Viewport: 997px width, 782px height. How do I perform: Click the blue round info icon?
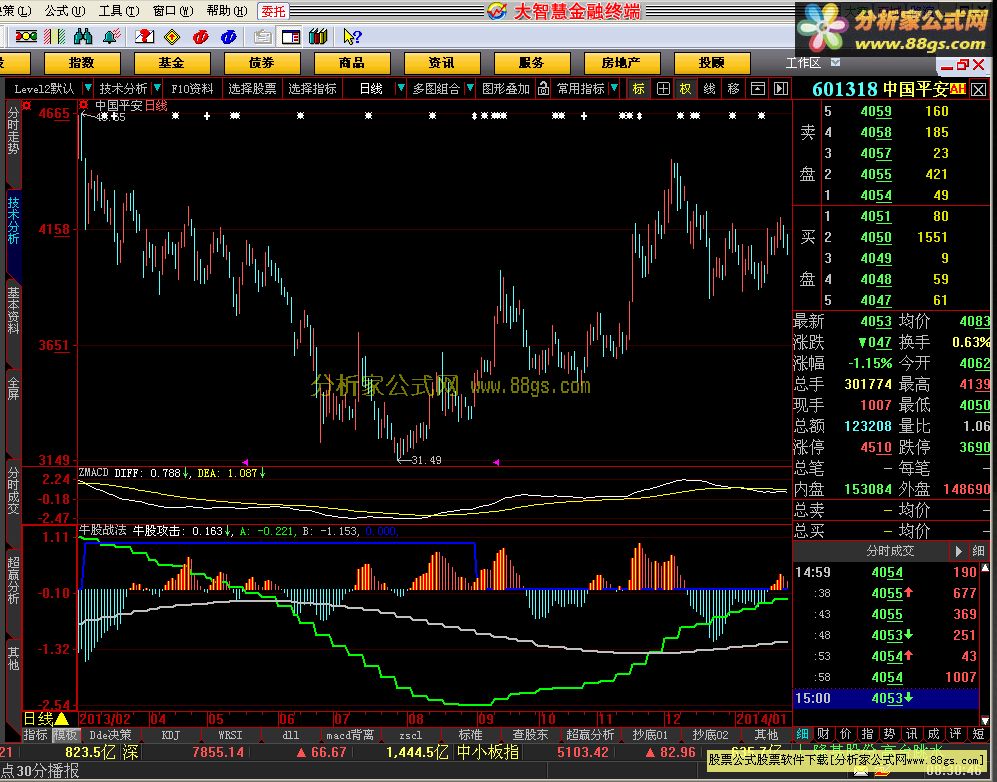pyautogui.click(x=228, y=37)
